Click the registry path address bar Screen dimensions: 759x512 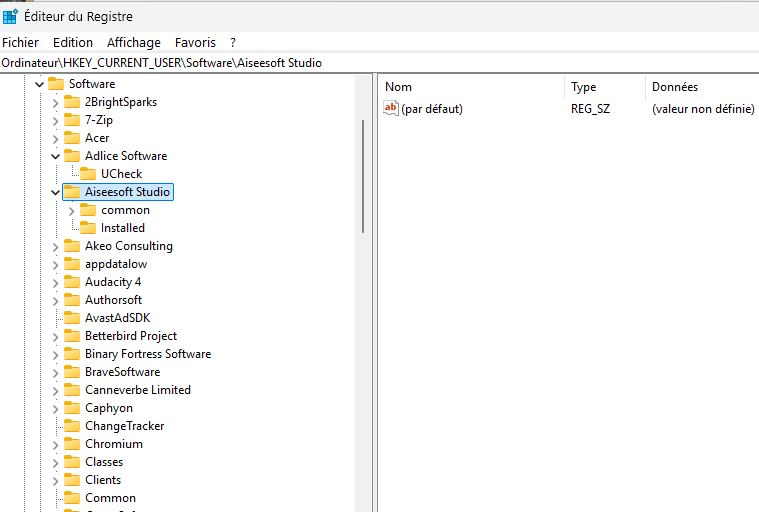click(x=380, y=63)
